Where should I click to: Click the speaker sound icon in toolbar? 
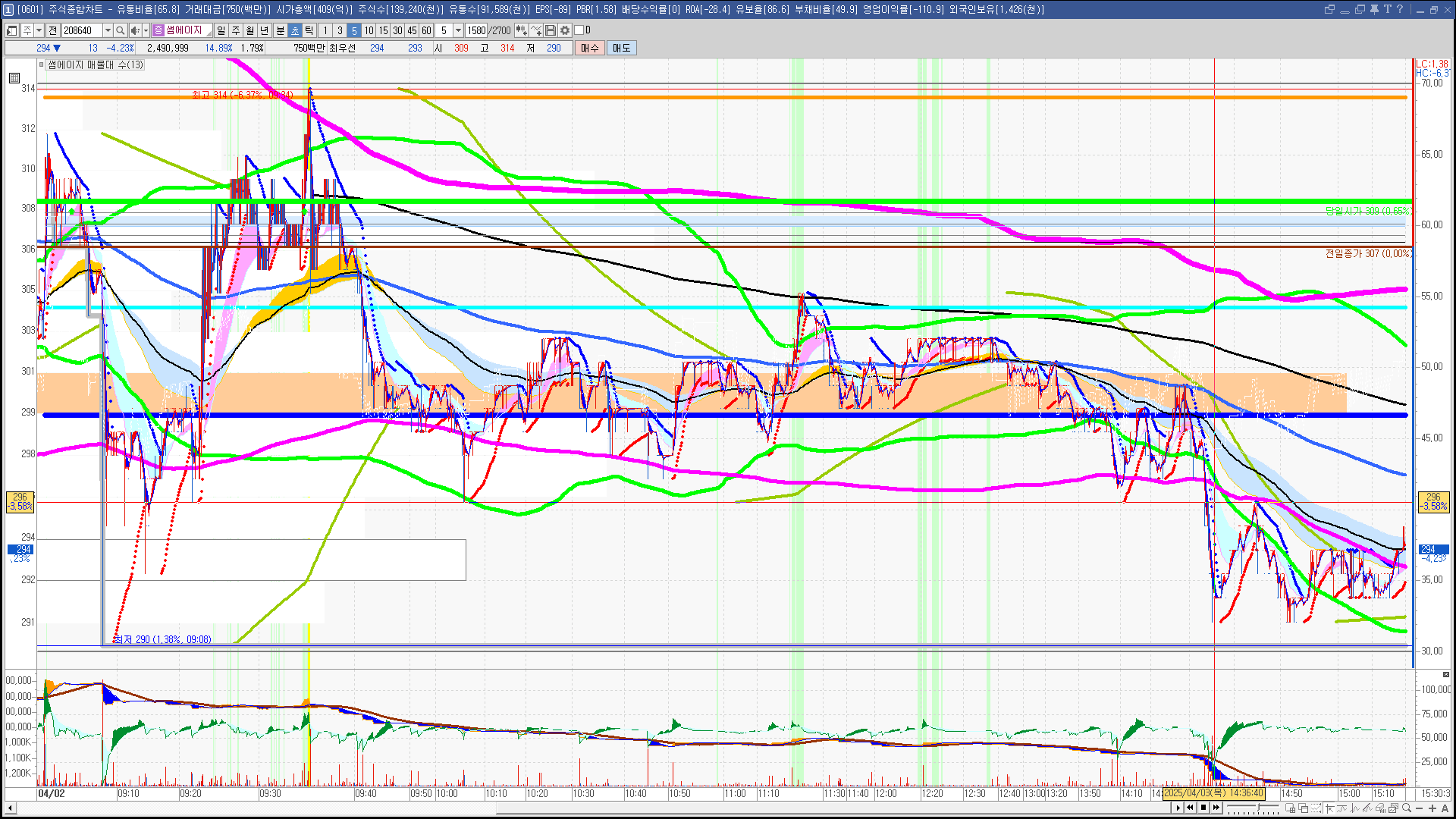135,30
